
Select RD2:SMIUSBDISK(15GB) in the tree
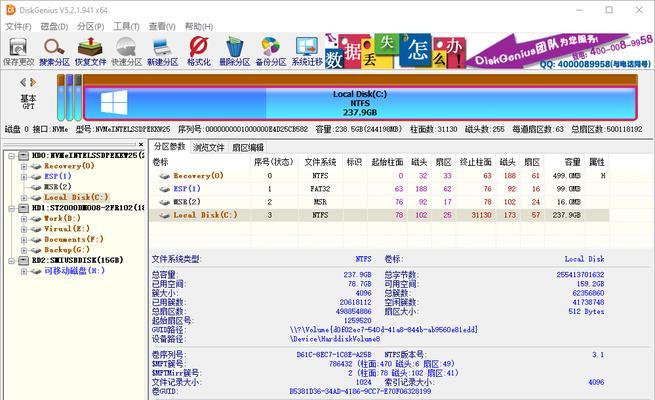(x=77, y=260)
